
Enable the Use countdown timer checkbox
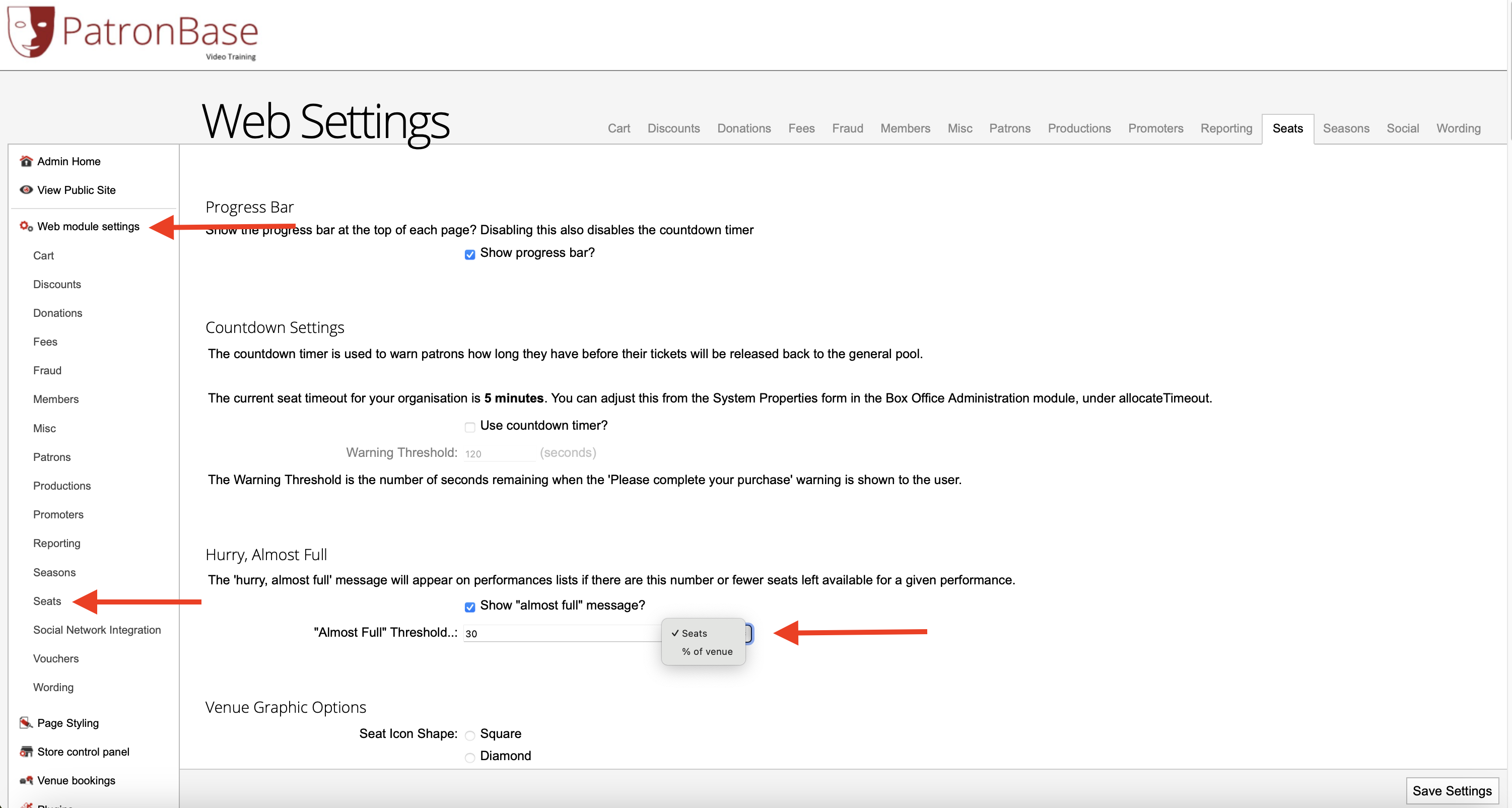click(469, 427)
